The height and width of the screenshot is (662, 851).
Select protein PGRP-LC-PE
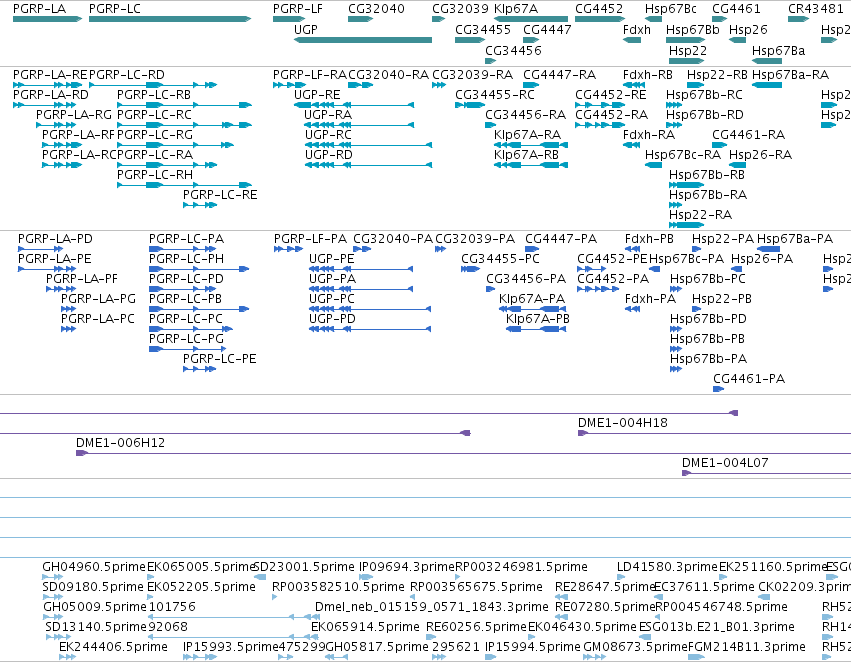point(200,369)
